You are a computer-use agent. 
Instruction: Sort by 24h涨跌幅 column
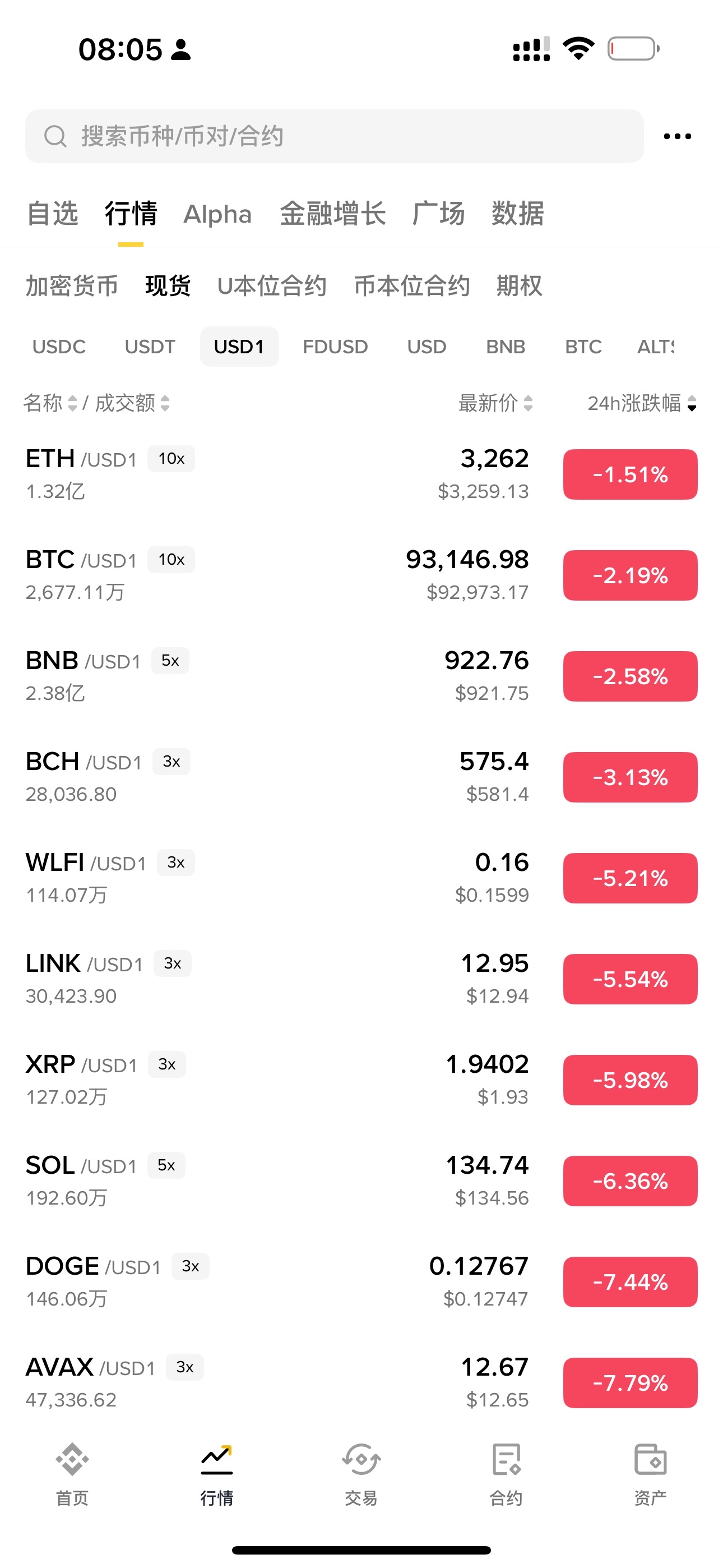coord(641,403)
